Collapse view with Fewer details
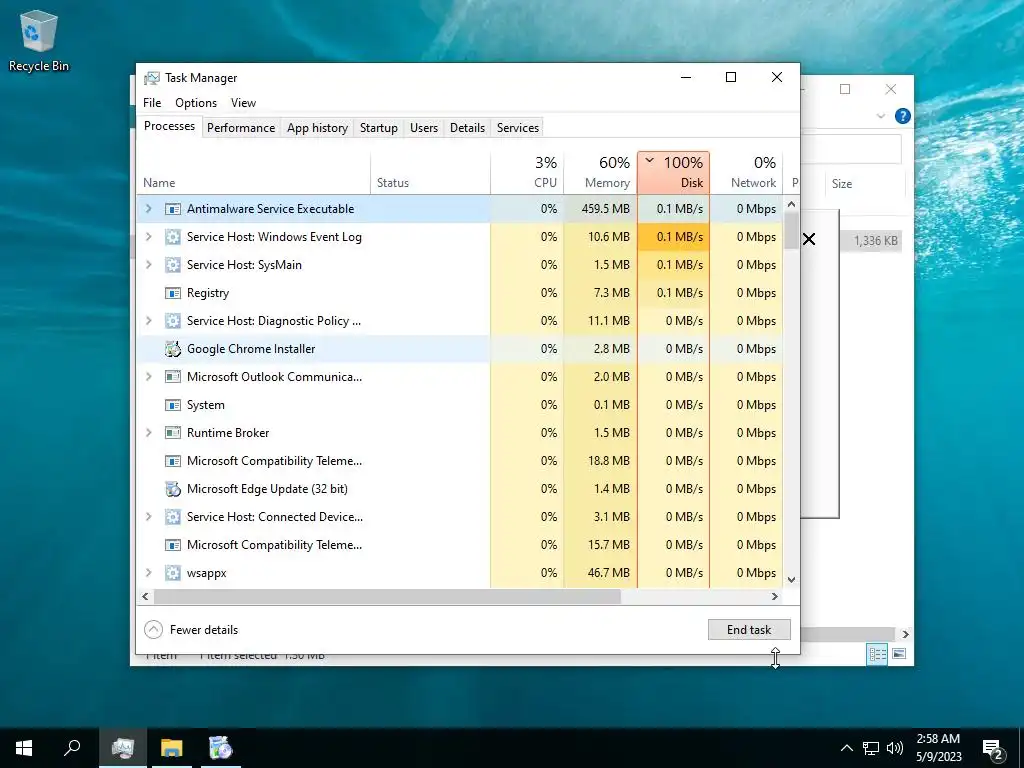 click(x=191, y=630)
